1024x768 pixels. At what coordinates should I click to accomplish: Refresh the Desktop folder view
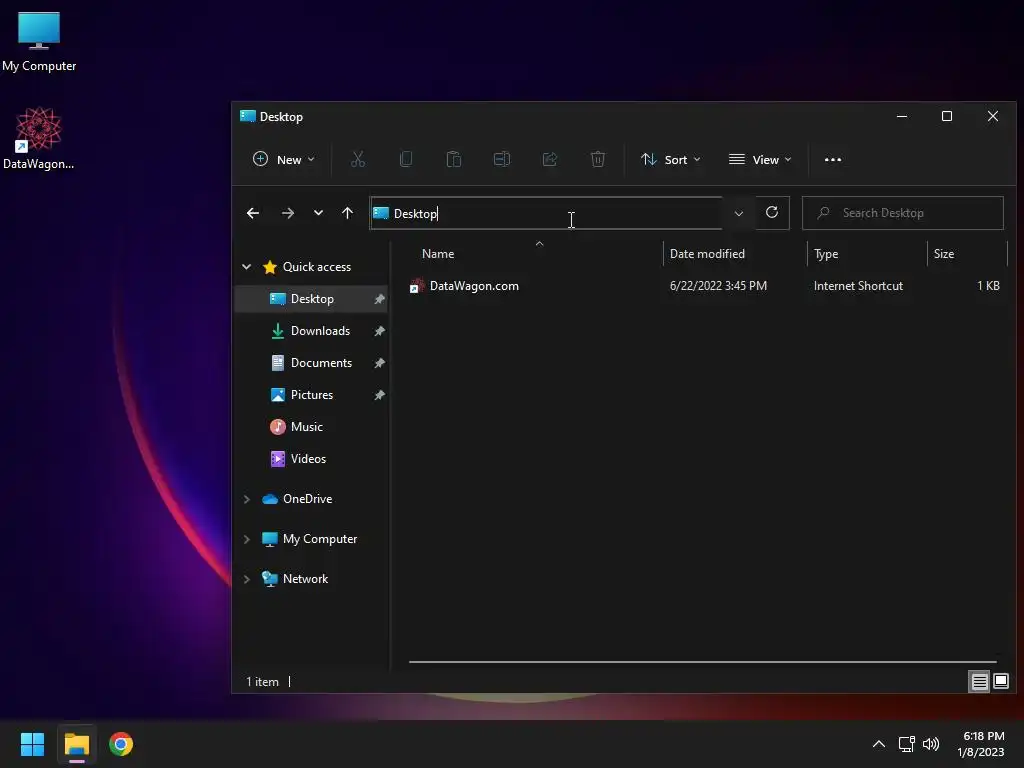772,212
